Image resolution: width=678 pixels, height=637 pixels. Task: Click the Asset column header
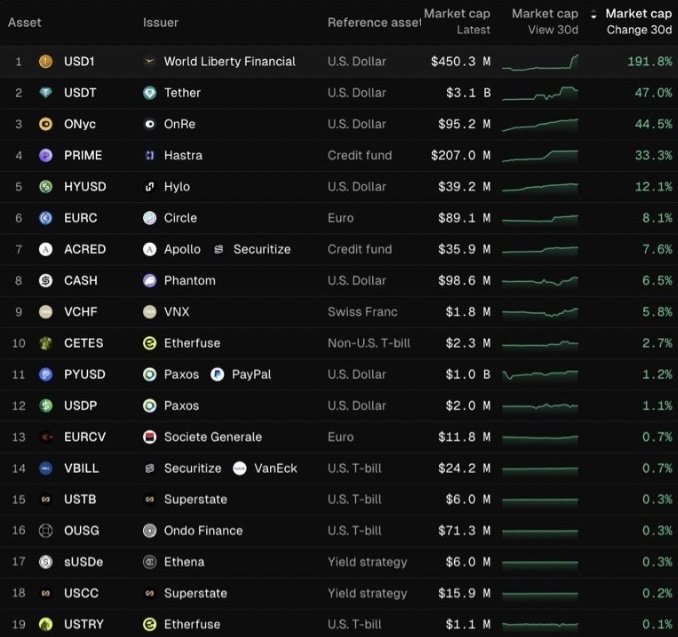coord(25,22)
